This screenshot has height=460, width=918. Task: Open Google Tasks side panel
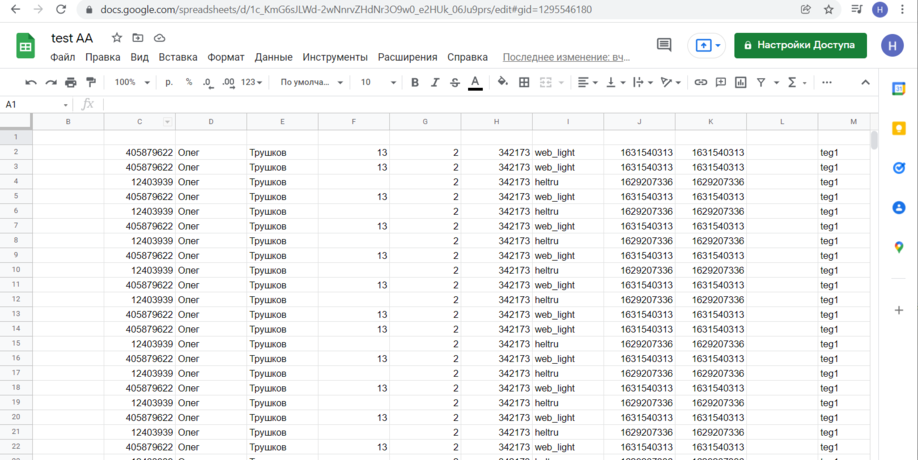pyautogui.click(x=899, y=168)
